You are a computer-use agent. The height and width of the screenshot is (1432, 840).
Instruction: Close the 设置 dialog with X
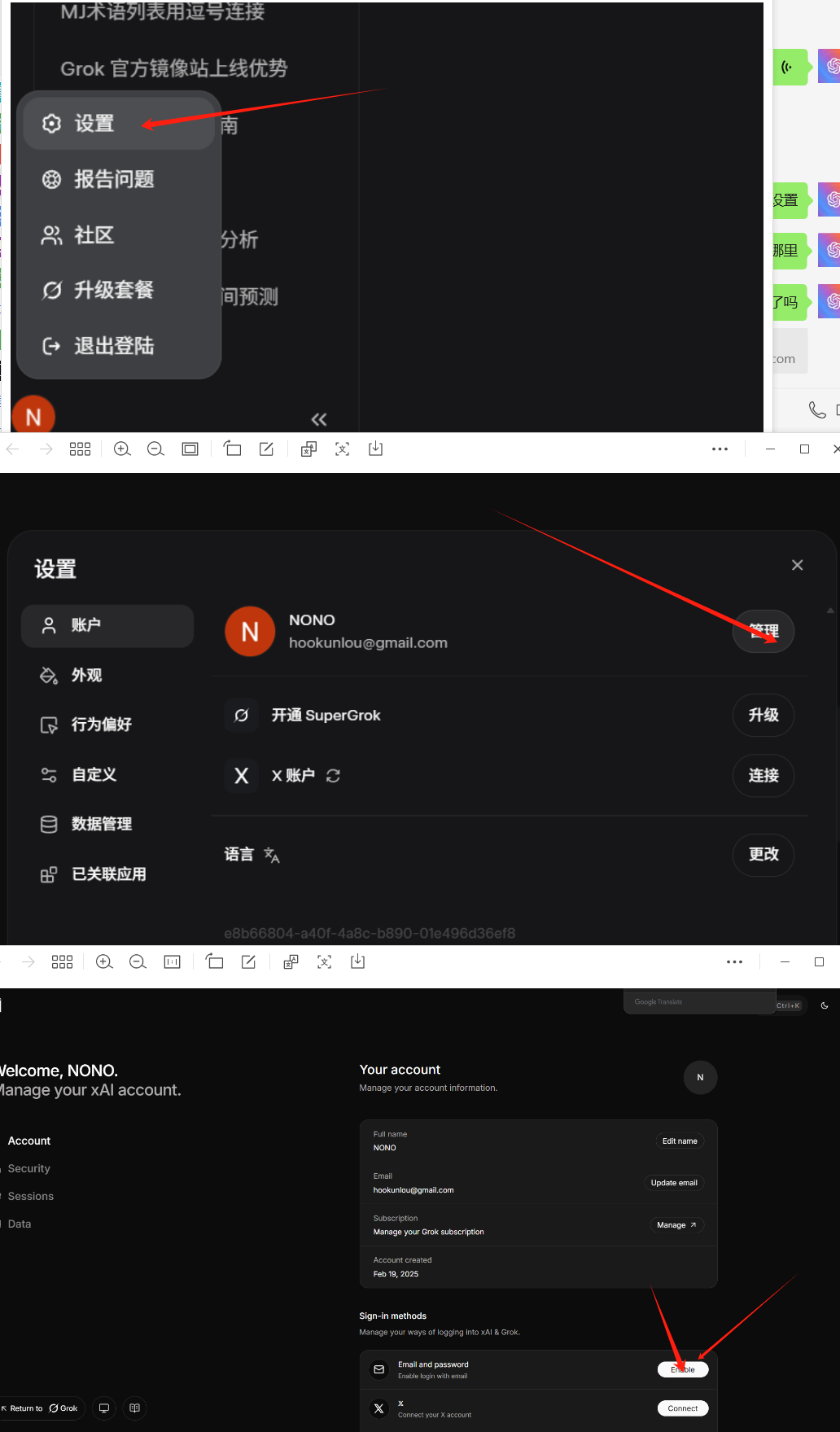tap(797, 565)
